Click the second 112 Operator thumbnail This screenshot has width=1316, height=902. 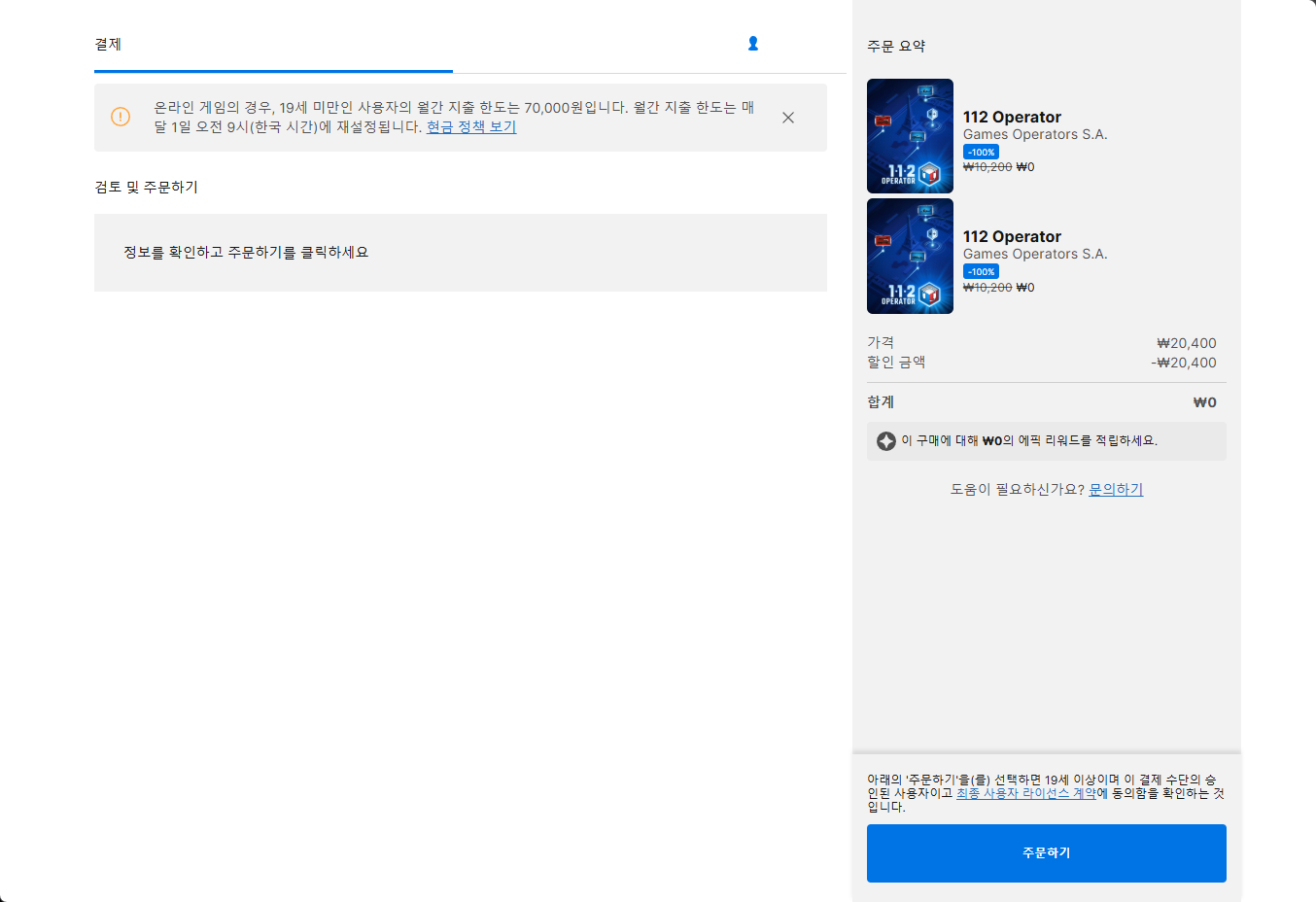point(910,257)
